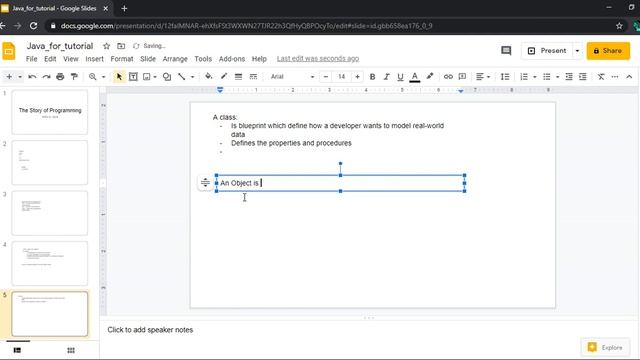Screen dimensions: 640x360
Task: Switch to grid view of slides
Action: (71, 350)
